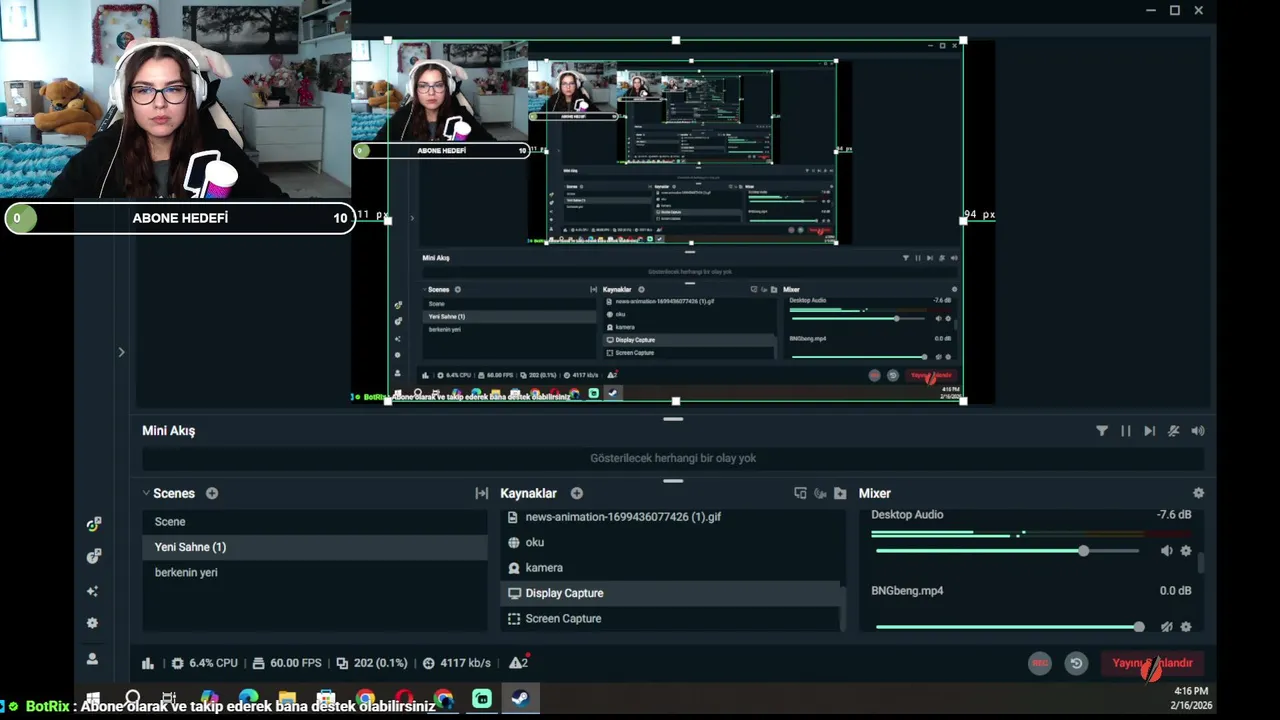Click the 6.4% CPU usage readout
Screen dimensions: 1280x720
[x=204, y=663]
